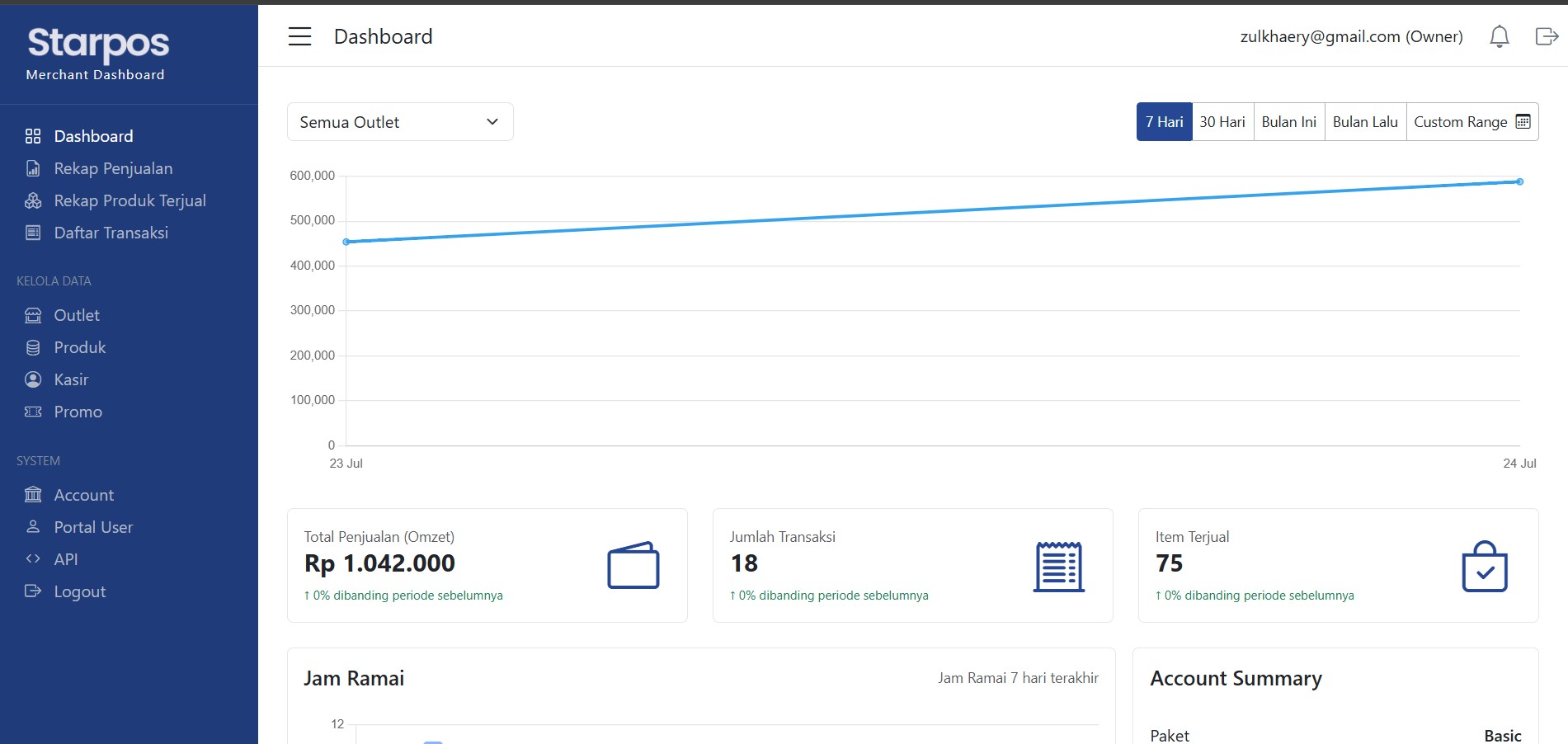This screenshot has height=744, width=1568.
Task: Select the 7 Hari range tab
Action: pos(1164,122)
